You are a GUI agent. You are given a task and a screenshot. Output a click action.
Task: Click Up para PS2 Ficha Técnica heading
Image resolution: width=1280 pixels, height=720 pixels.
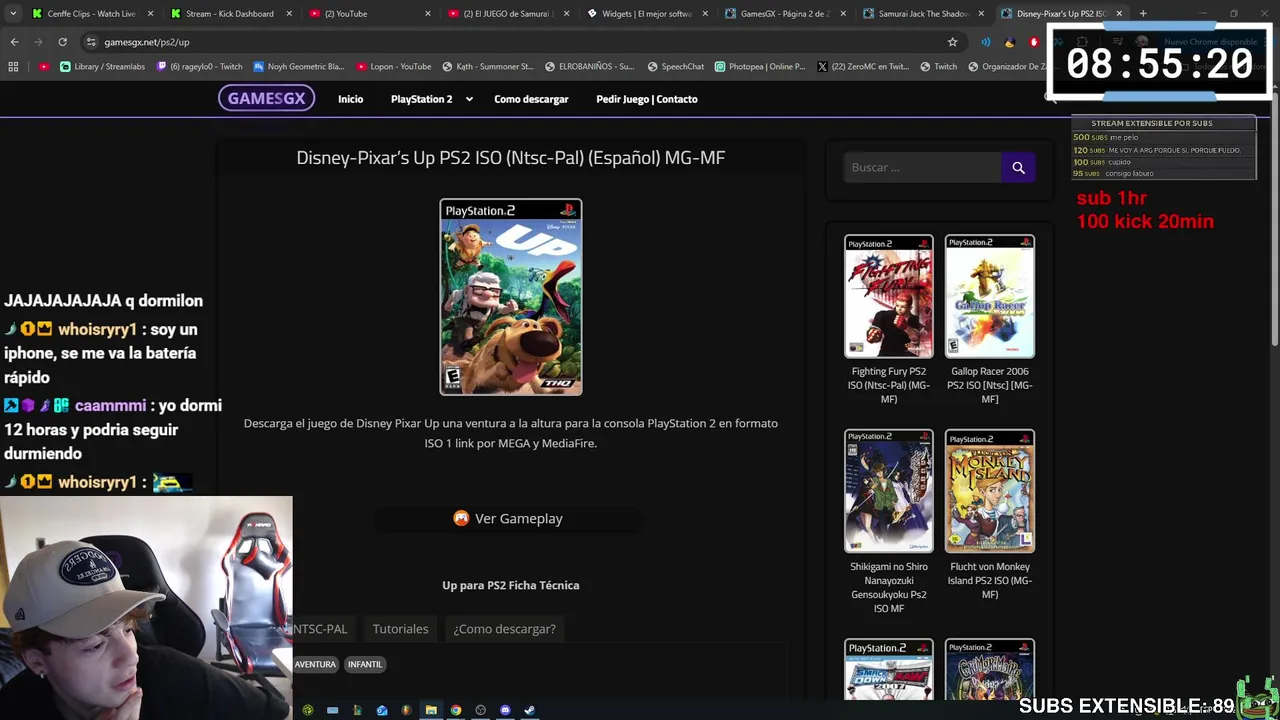(511, 585)
